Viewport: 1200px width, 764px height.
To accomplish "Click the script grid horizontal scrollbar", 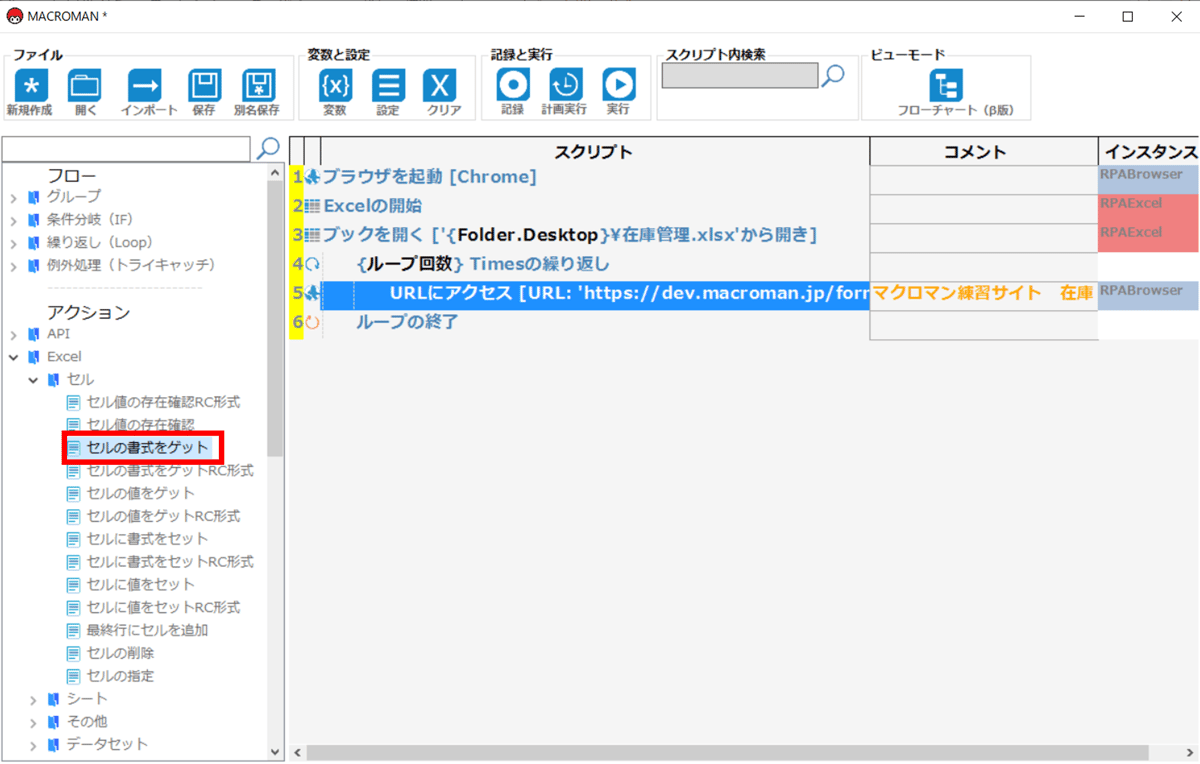I will coord(728,752).
